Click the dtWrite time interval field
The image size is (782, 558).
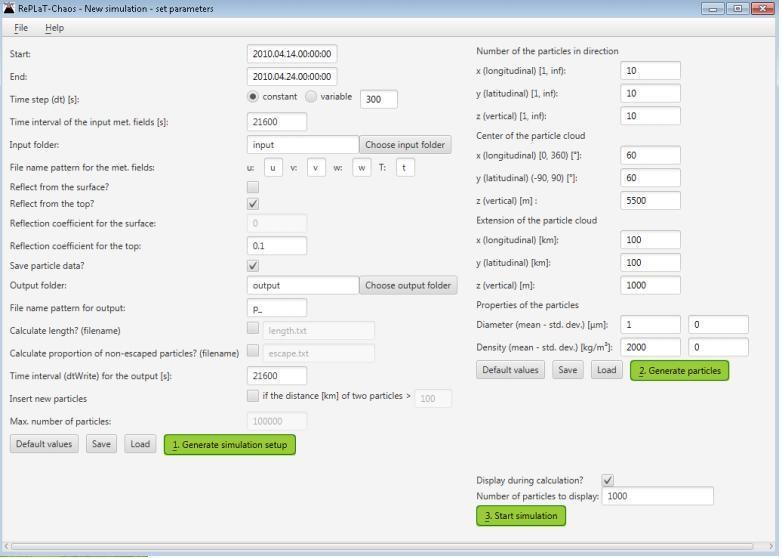pyautogui.click(x=277, y=376)
